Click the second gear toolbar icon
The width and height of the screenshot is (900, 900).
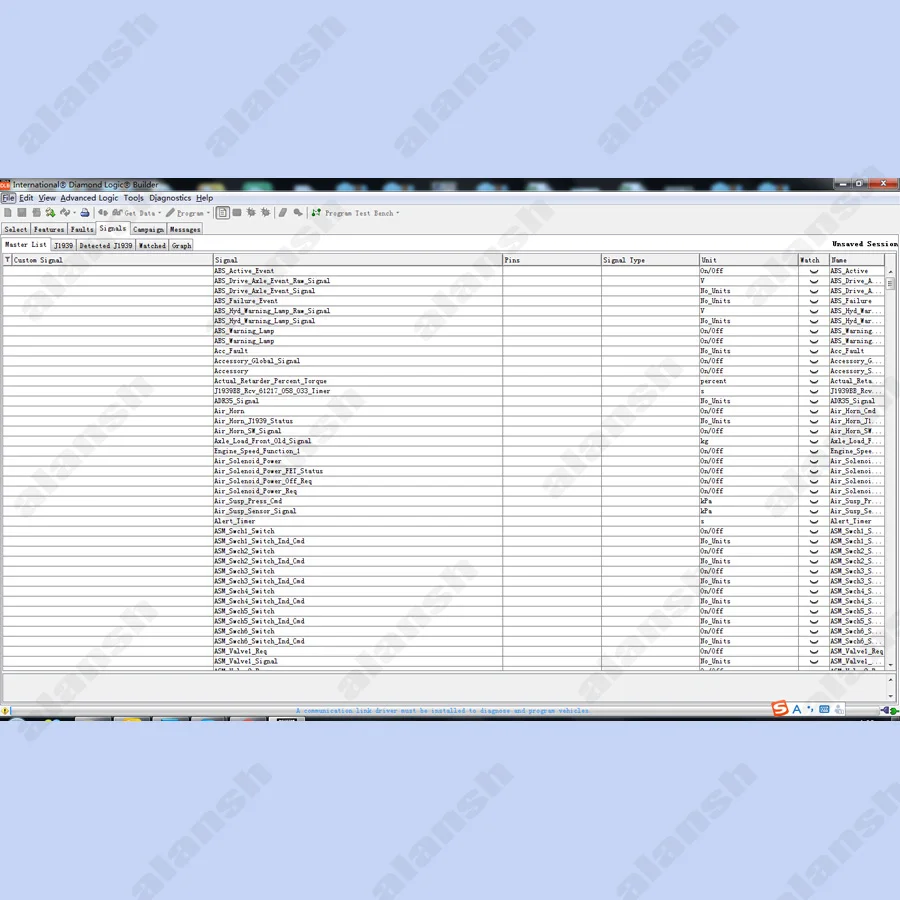(x=265, y=213)
